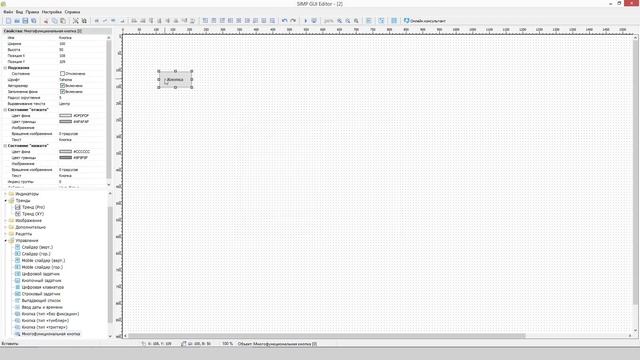Screen dimensions: 640x360
Task: Collapse the Тренды tree folder
Action: click(6, 201)
